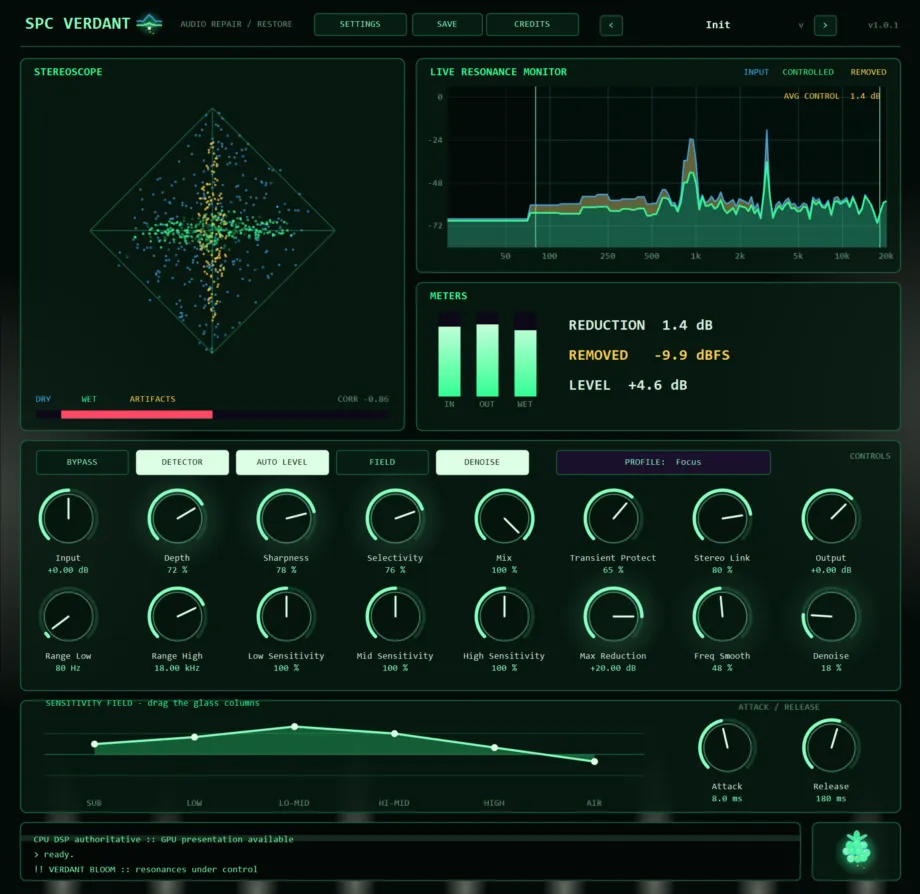Click the Freq Smooth knob

(x=722, y=616)
